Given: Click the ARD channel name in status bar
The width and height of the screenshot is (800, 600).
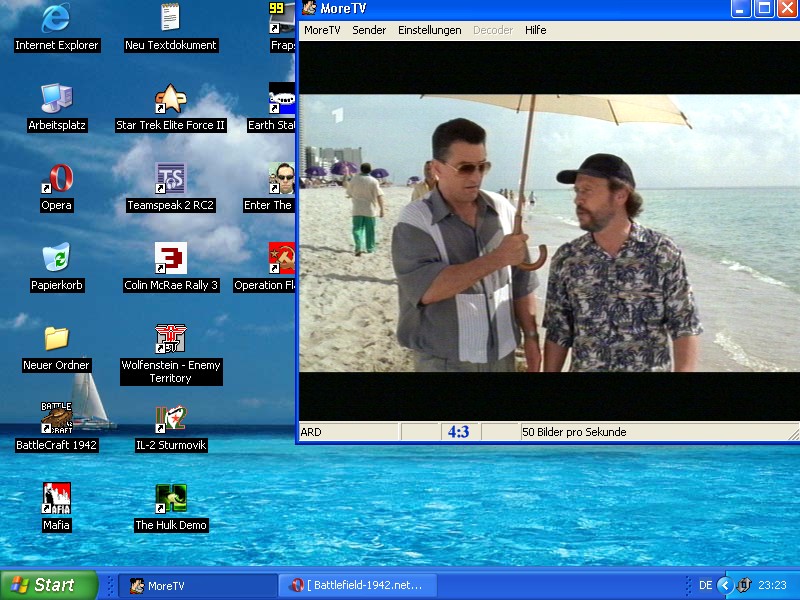Looking at the screenshot, I should click(311, 432).
